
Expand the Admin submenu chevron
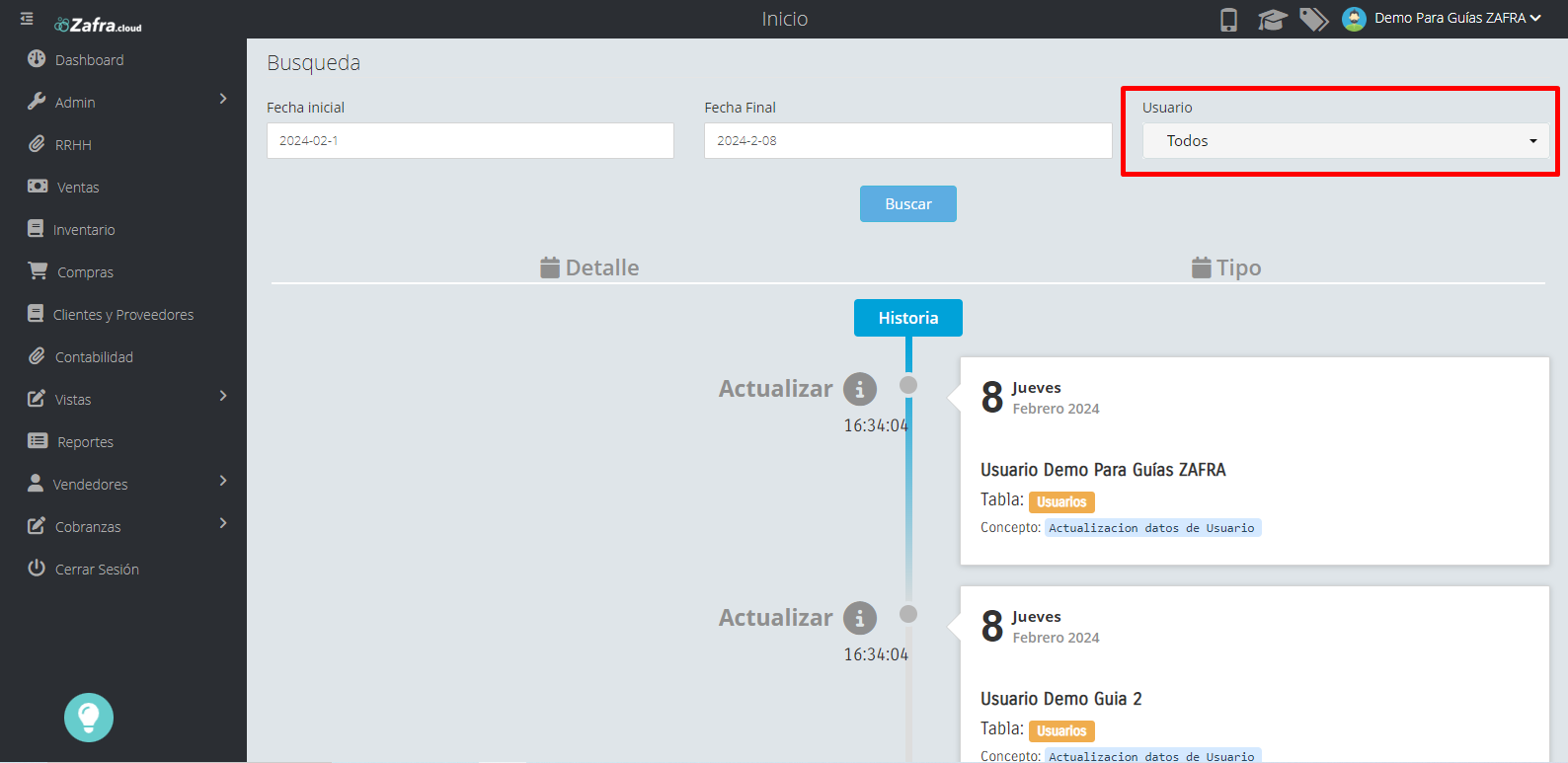(x=223, y=99)
